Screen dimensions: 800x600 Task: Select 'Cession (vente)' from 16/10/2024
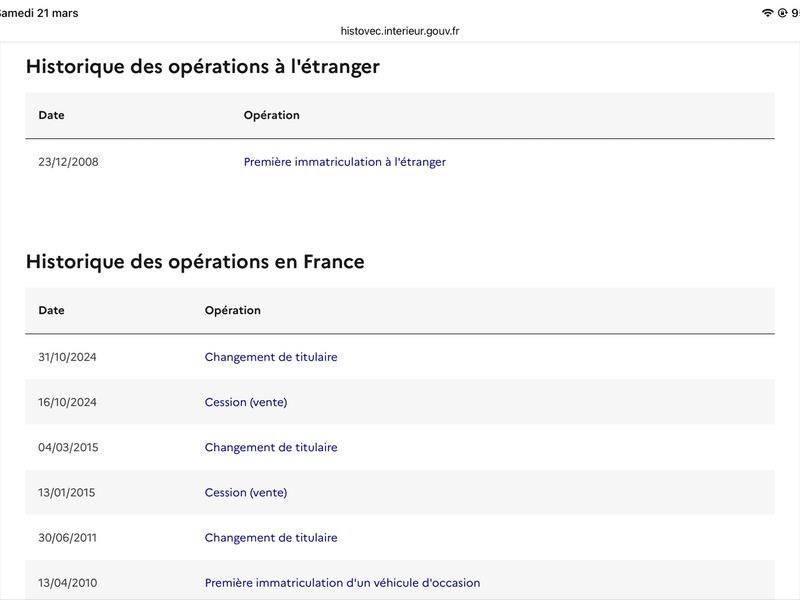(245, 402)
